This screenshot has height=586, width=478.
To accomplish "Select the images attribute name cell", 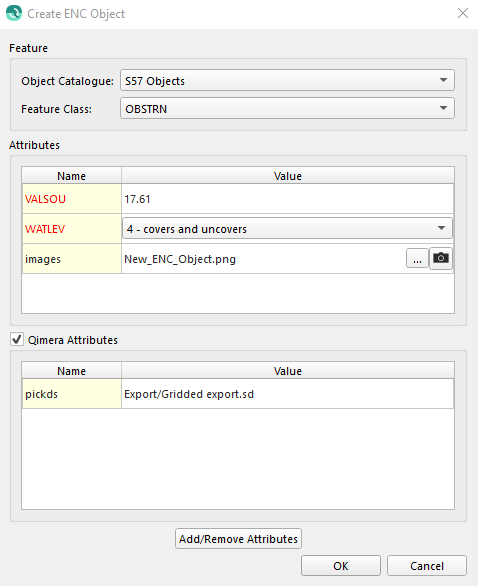I will [72, 259].
